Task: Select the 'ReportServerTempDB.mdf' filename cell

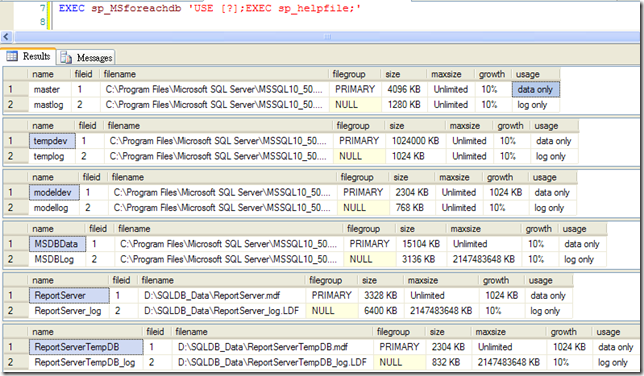Action: [x=272, y=347]
